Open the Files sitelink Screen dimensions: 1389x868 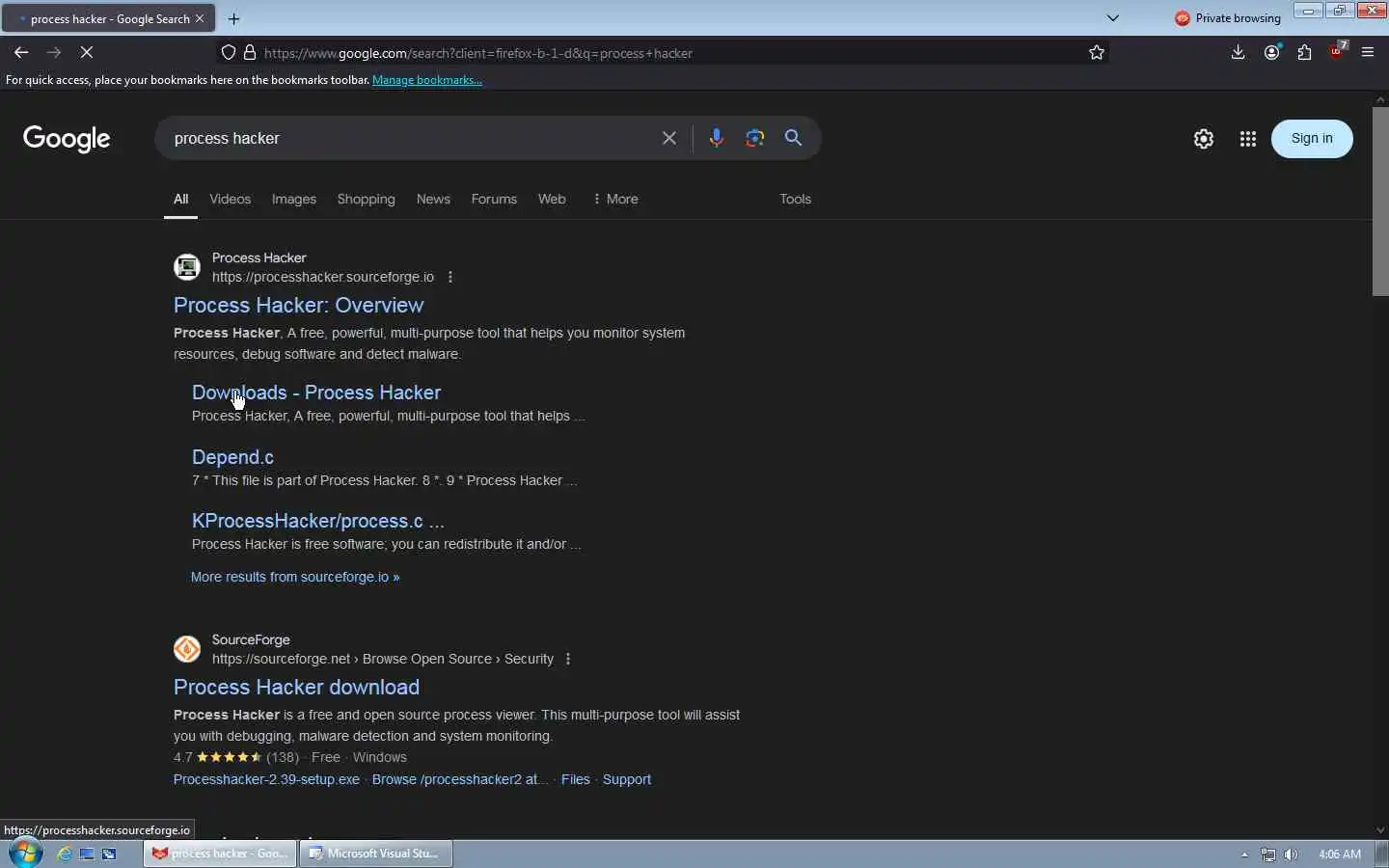pos(575,779)
